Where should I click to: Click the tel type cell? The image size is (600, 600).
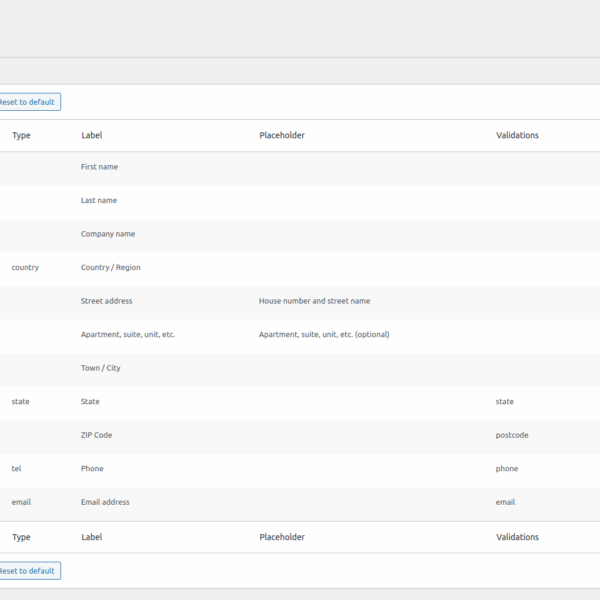(x=16, y=468)
